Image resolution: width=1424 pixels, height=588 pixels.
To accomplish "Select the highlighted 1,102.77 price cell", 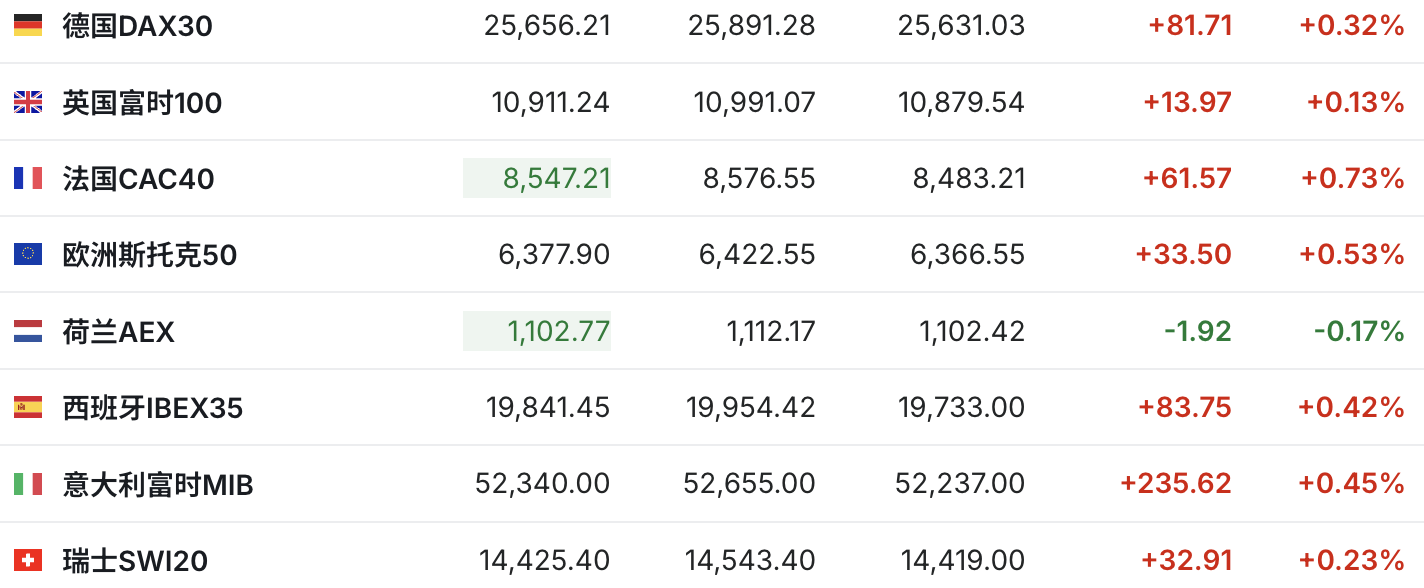I will pyautogui.click(x=537, y=331).
